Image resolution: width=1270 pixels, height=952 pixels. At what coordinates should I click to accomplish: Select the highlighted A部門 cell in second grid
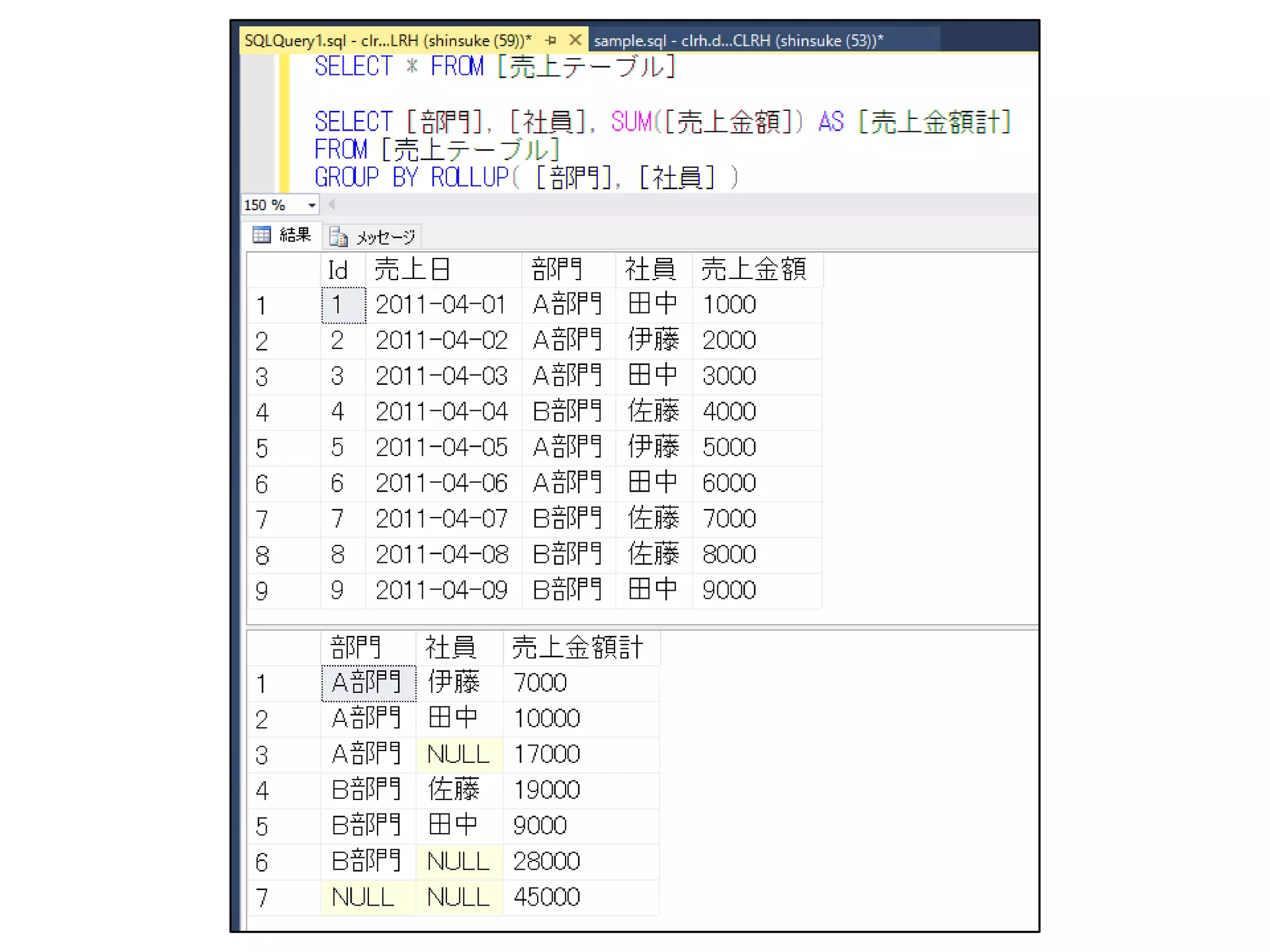click(x=368, y=683)
